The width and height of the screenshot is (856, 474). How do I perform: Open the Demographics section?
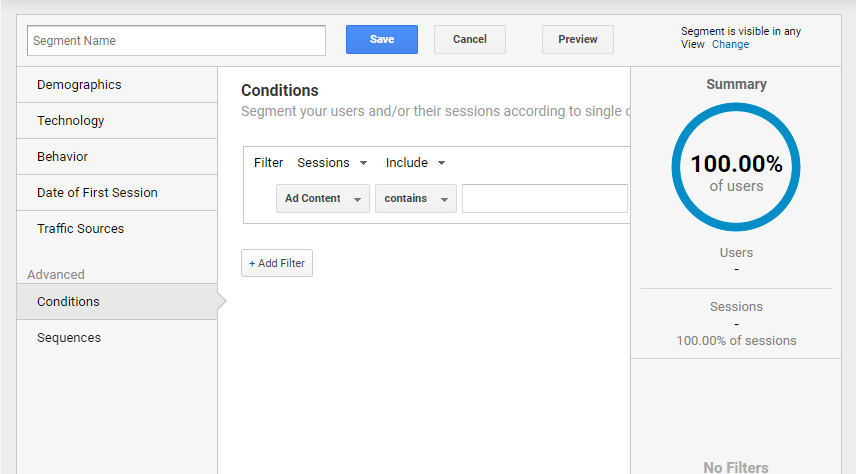[79, 85]
